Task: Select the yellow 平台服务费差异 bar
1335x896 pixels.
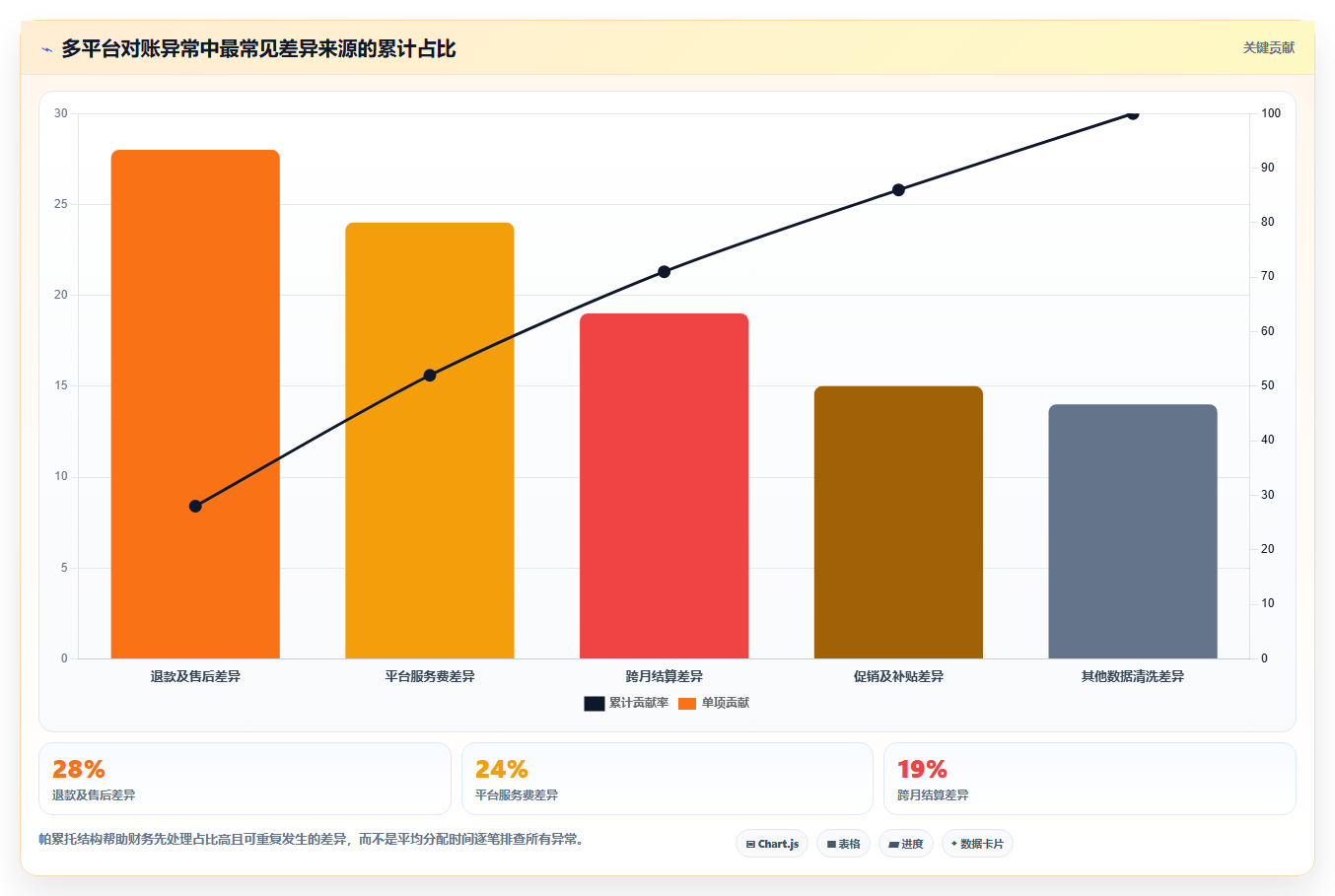Action: pos(430,441)
